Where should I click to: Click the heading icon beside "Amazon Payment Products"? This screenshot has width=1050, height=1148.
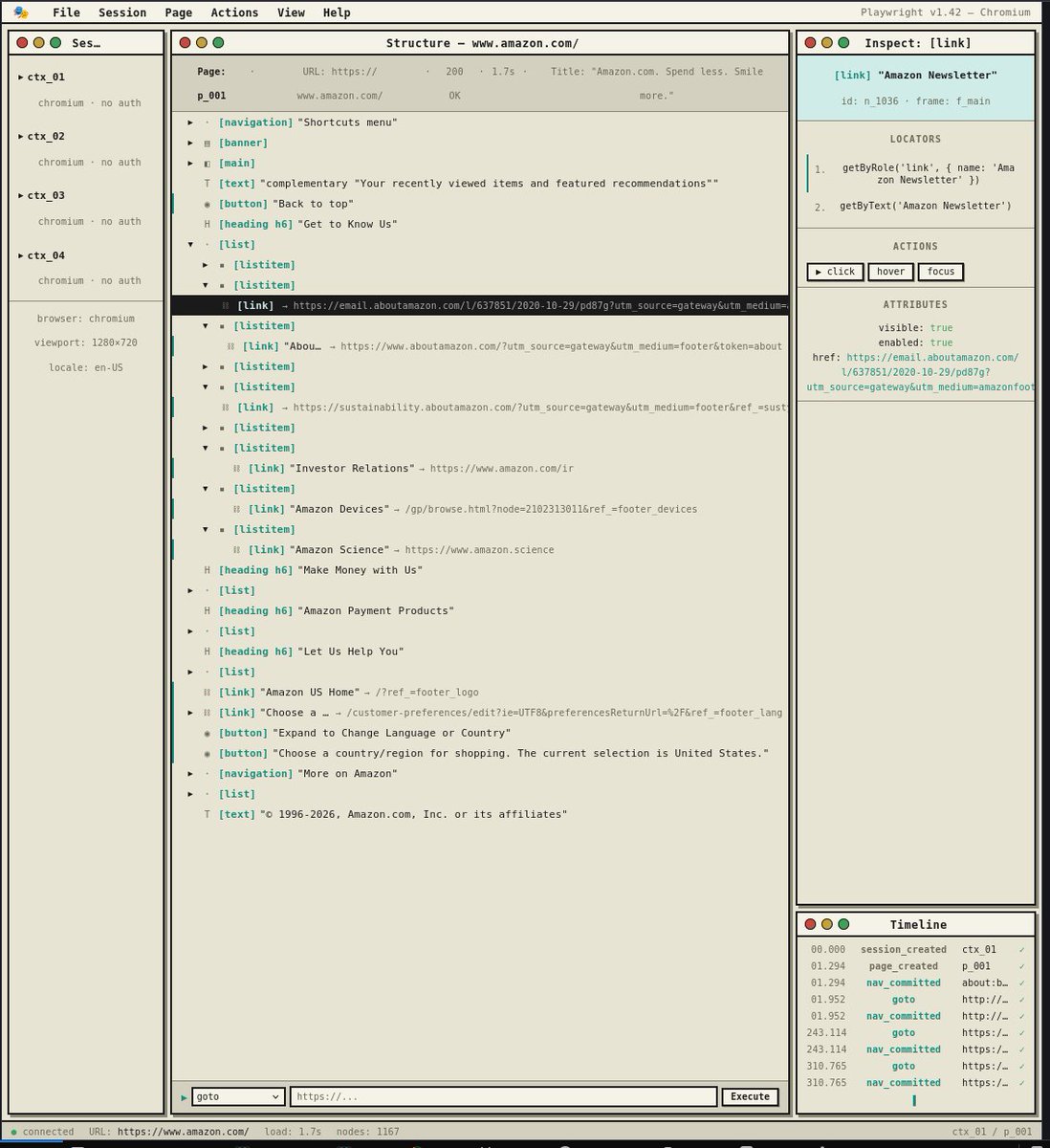coord(207,611)
